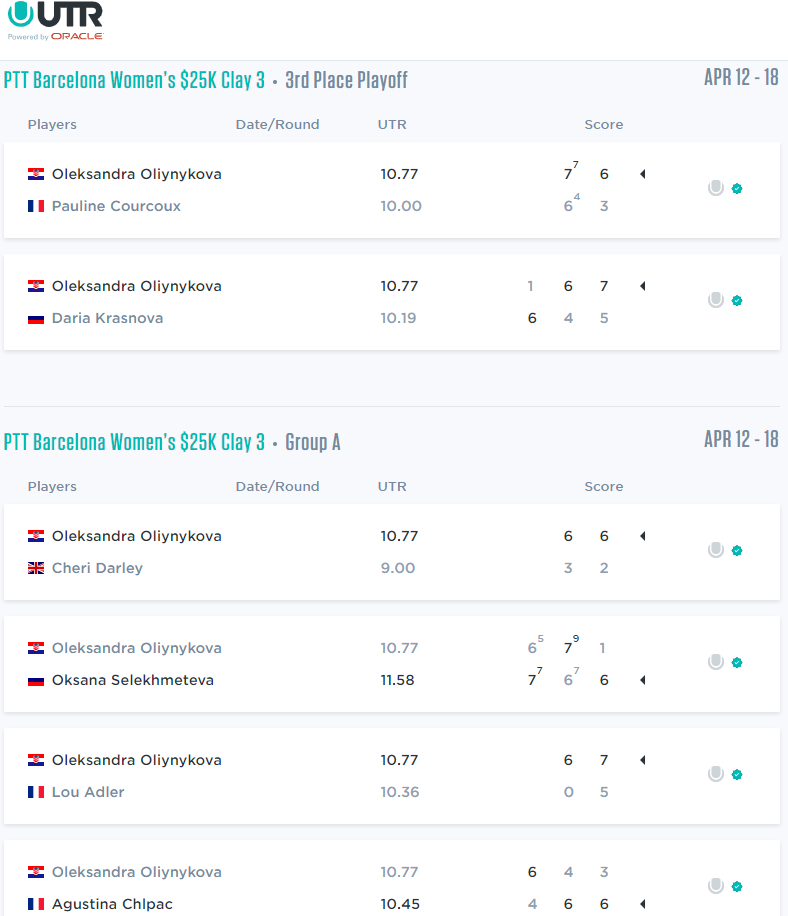Click UTR ball icon in Pauline Courcoux match
788x916 pixels.
point(716,188)
